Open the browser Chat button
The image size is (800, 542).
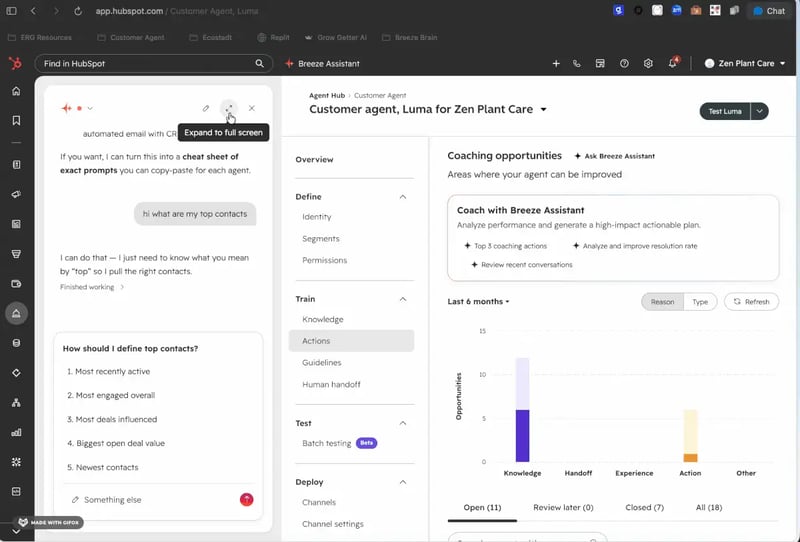click(769, 11)
